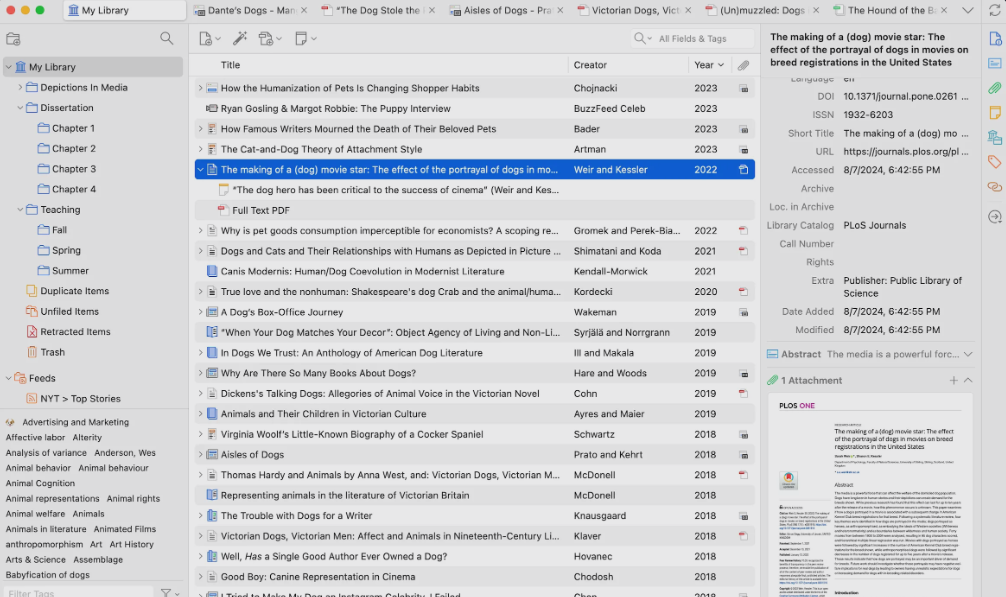
Task: Collapse the selected Weir and Kessler item
Action: (200, 170)
